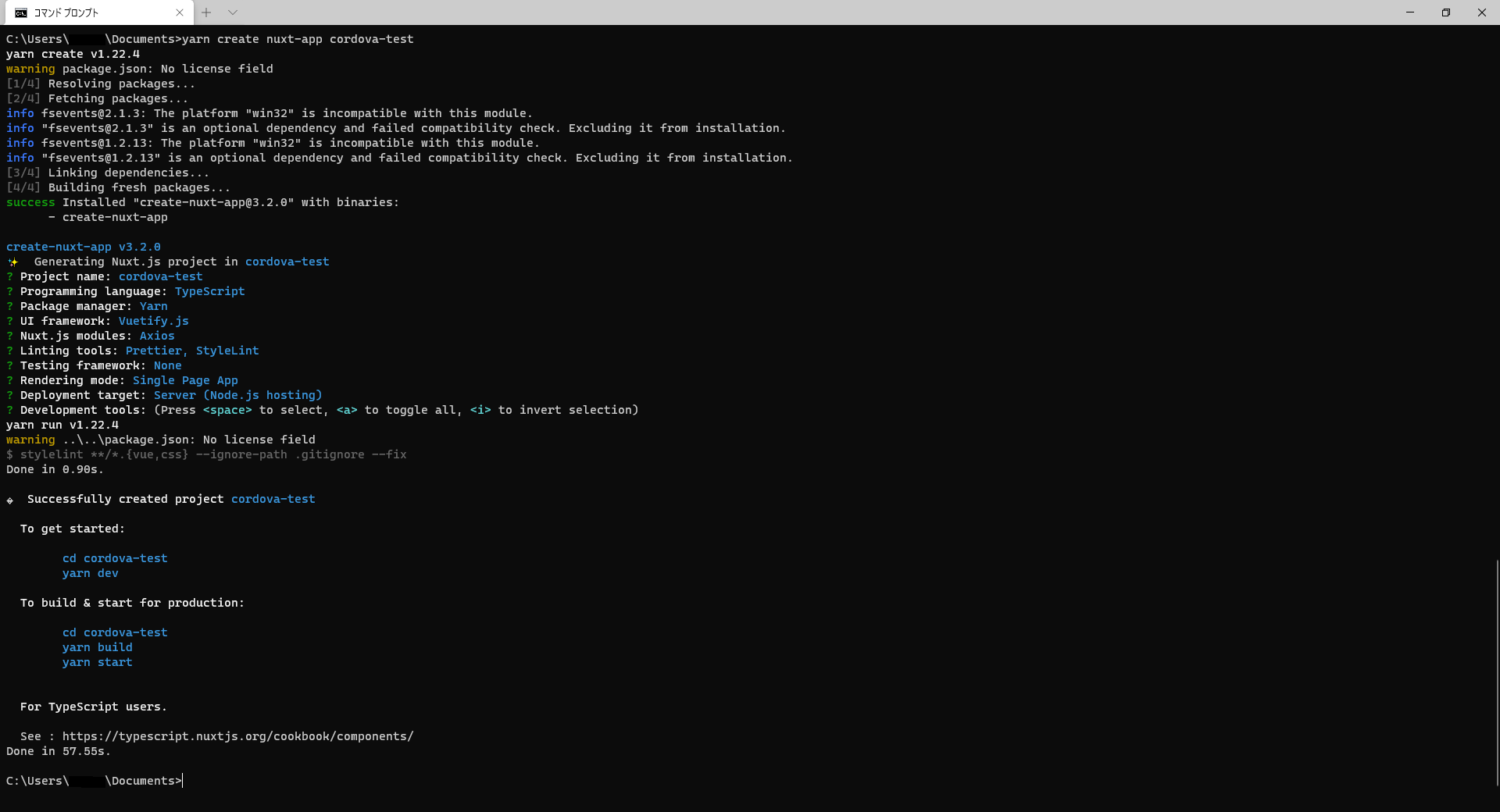Click 'Successfully created project' message
Screen dimensions: 1500x812
[x=126, y=499]
